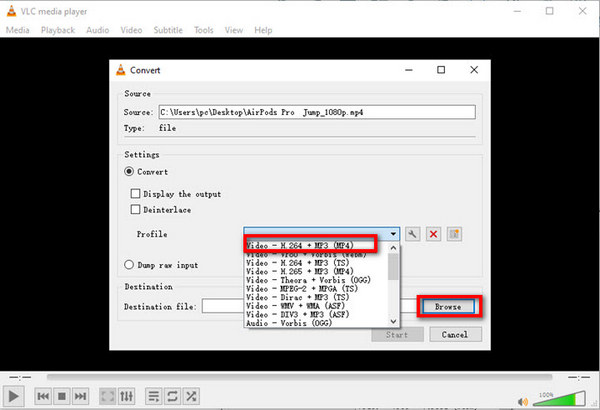Show extended settings equalizer icon
The height and width of the screenshot is (410, 600).
tap(127, 396)
